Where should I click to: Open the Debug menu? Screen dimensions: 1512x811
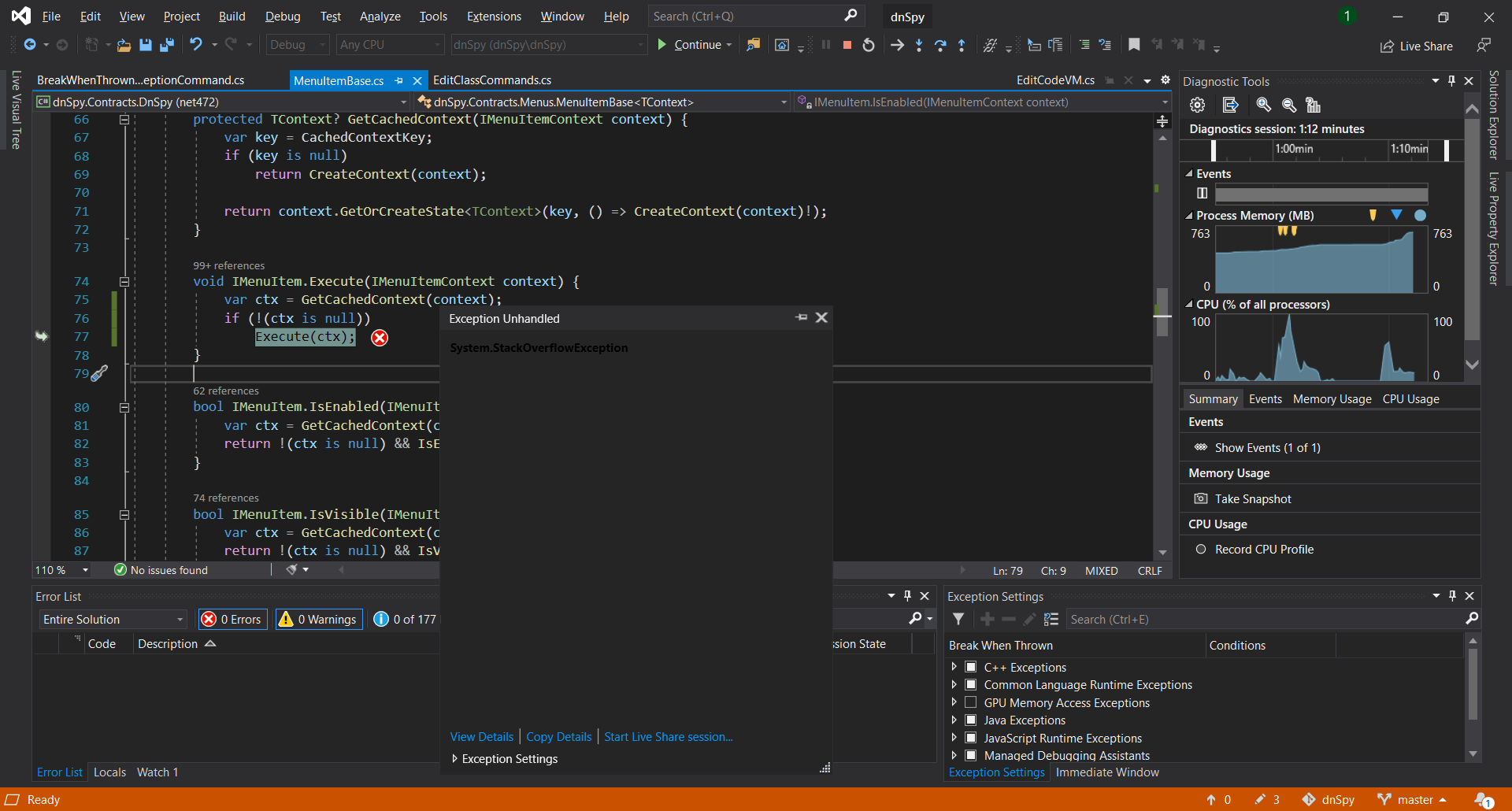(282, 17)
